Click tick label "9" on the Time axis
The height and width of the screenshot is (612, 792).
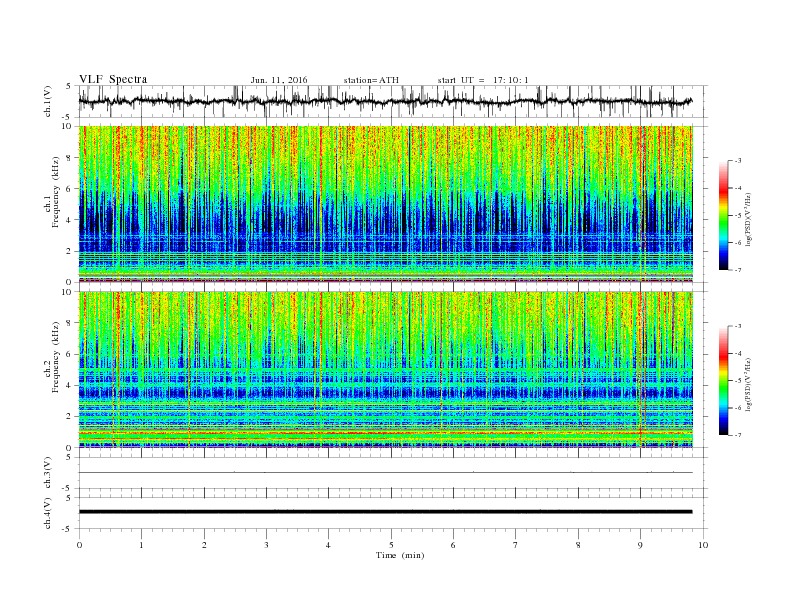pyautogui.click(x=640, y=545)
